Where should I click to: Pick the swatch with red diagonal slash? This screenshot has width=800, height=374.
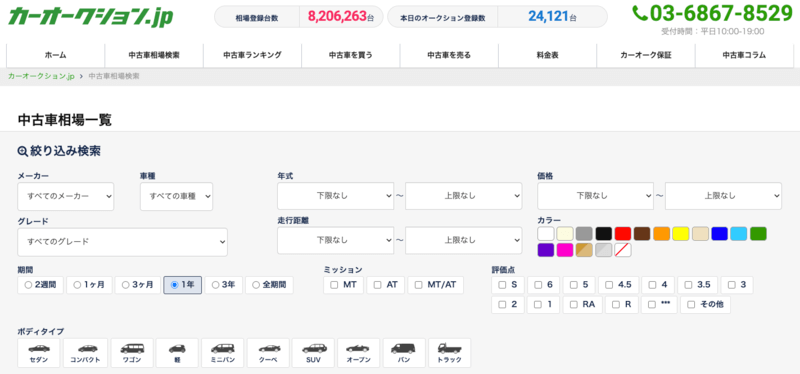pos(623,250)
